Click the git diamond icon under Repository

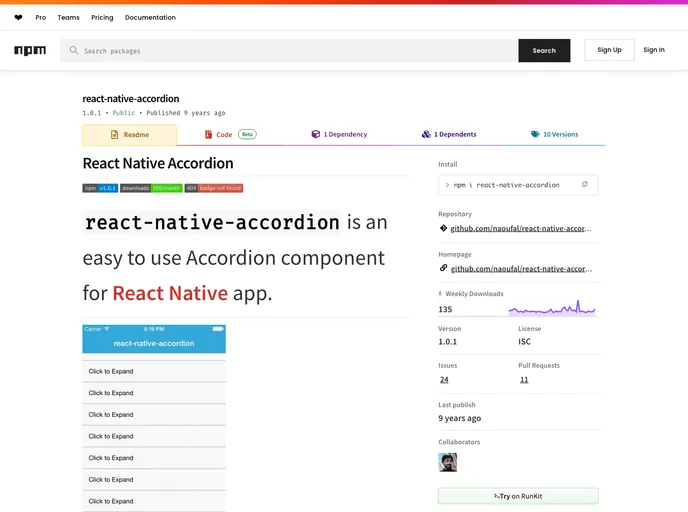(443, 228)
